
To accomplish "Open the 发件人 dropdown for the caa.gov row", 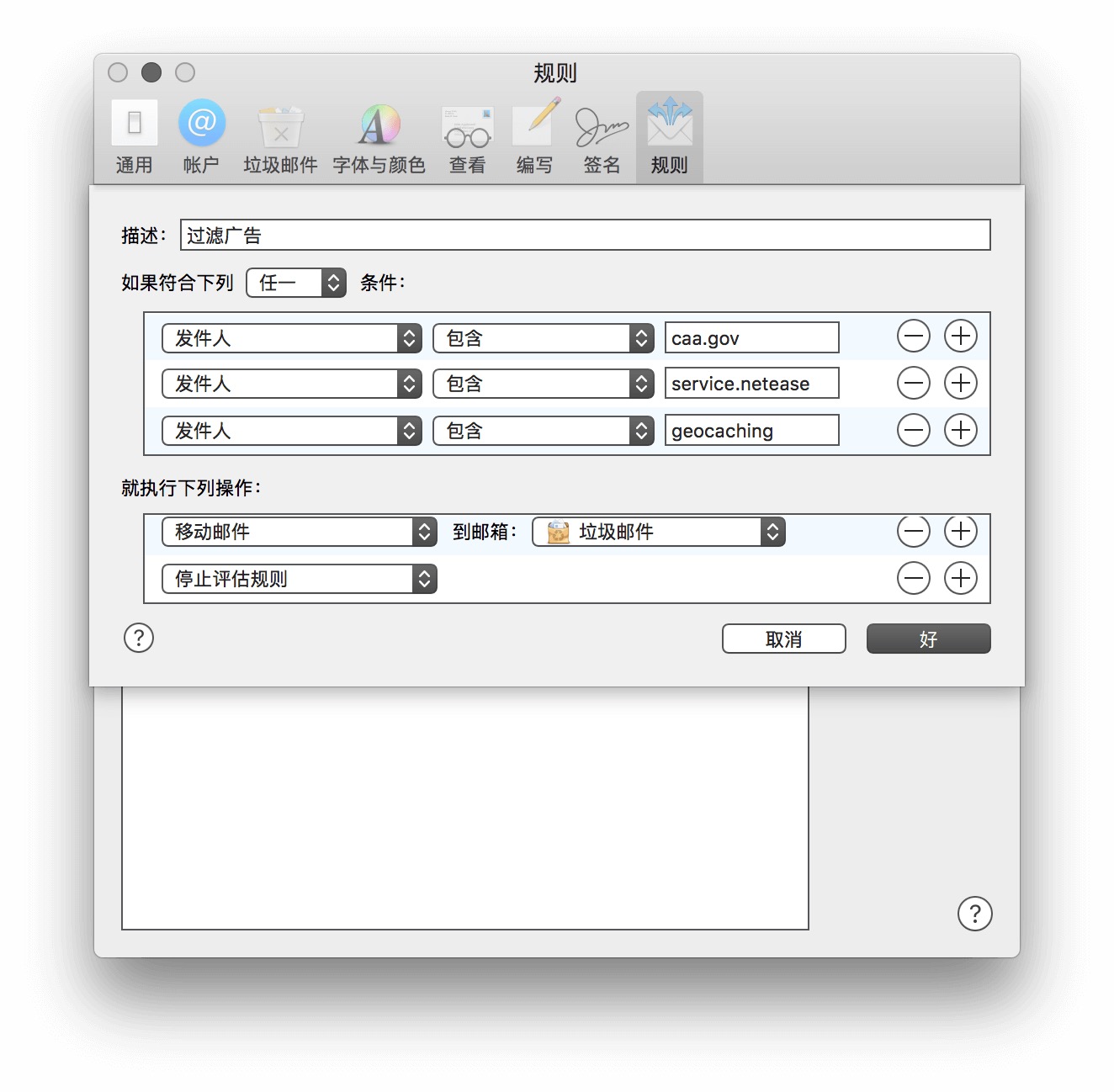I will tap(292, 338).
